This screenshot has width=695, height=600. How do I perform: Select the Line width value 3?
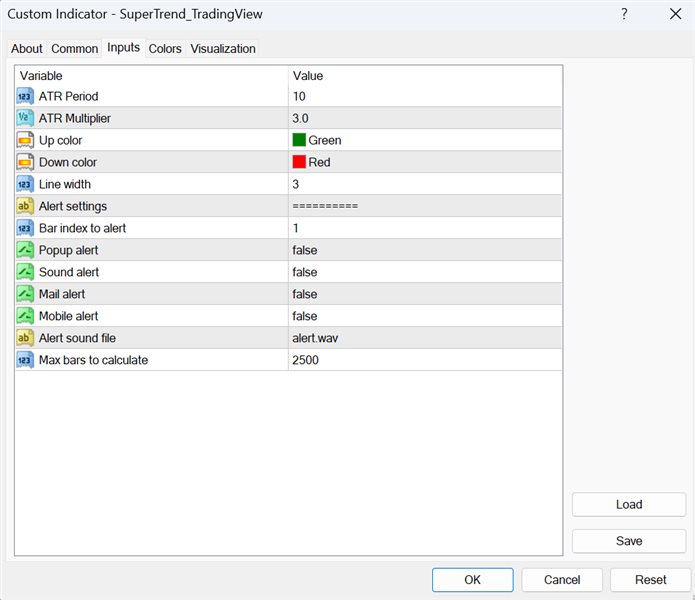pos(296,184)
